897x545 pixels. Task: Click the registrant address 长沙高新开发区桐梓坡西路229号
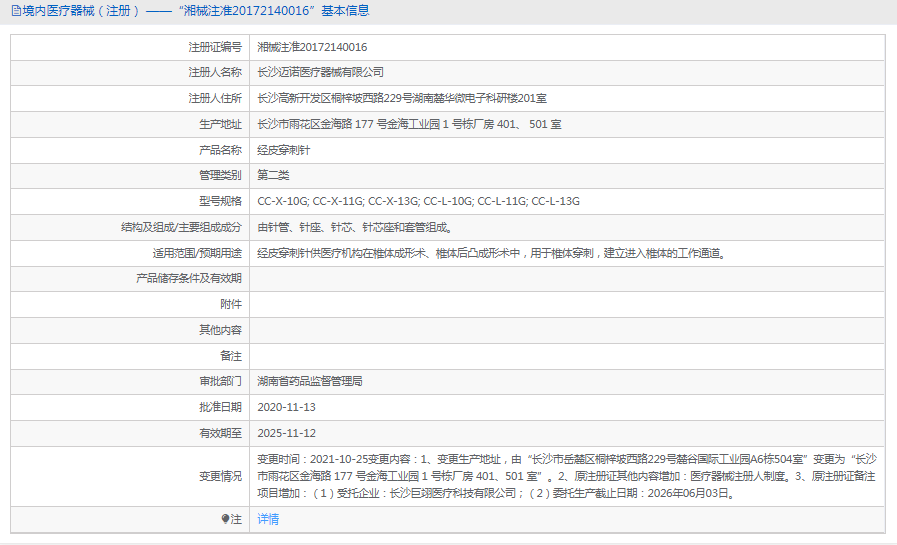(x=335, y=98)
